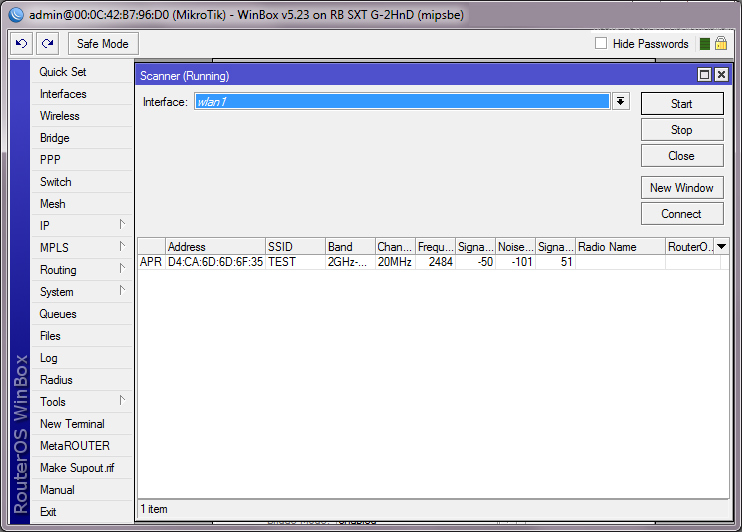Click the Interface wlan1 input field
Viewport: 742px width, 532px height.
point(402,102)
